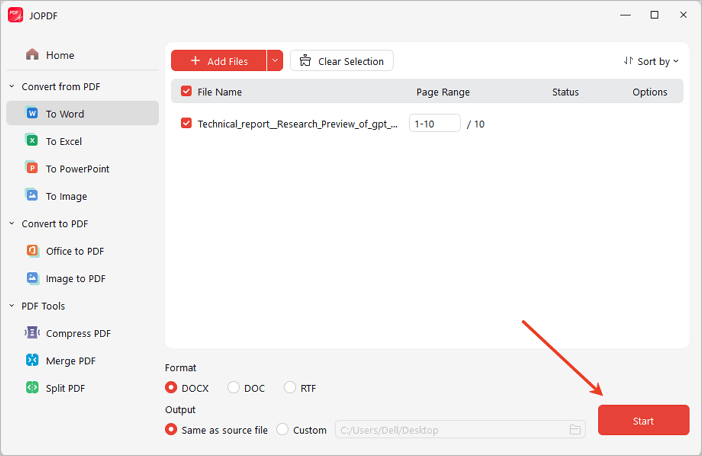Click the Page Range column header
Viewport: 702px width, 456px height.
click(443, 92)
